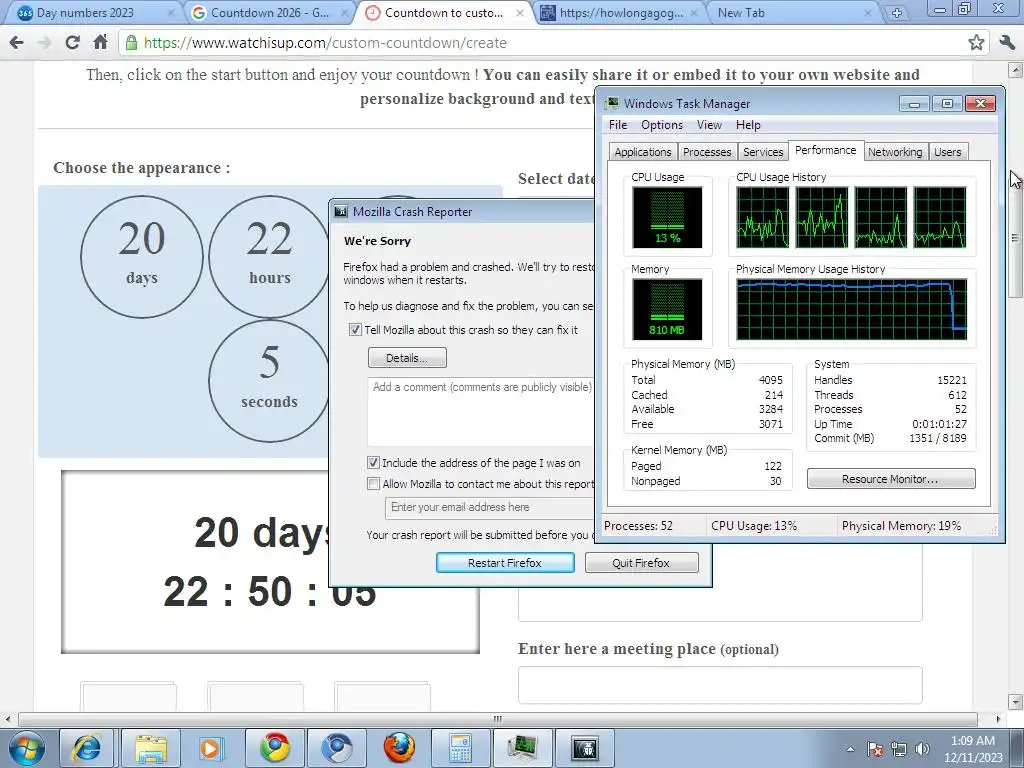Screen dimensions: 1024x768
Task: Select the Performance tab
Action: 825,150
